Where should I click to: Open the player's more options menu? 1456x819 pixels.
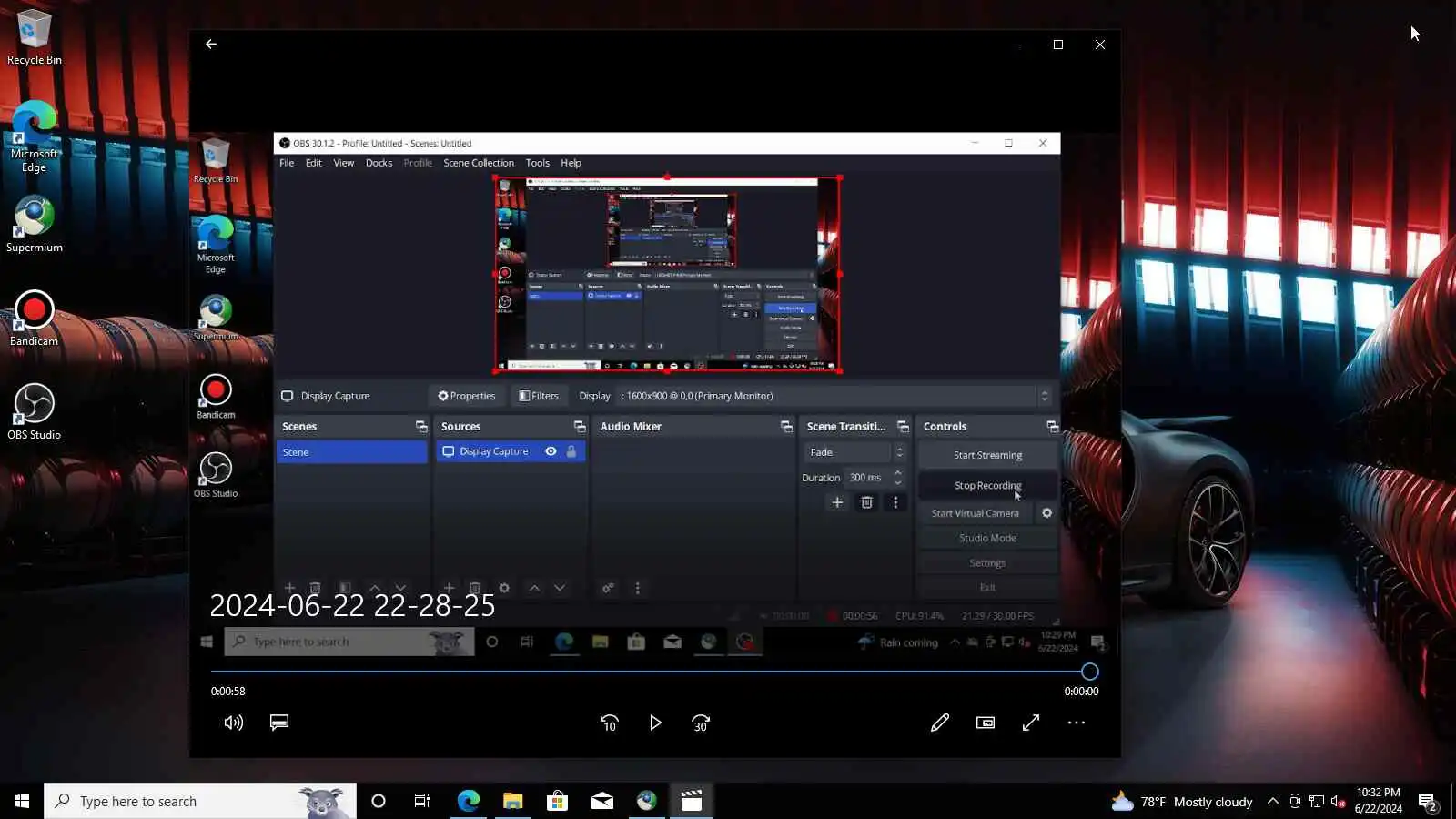point(1077,723)
